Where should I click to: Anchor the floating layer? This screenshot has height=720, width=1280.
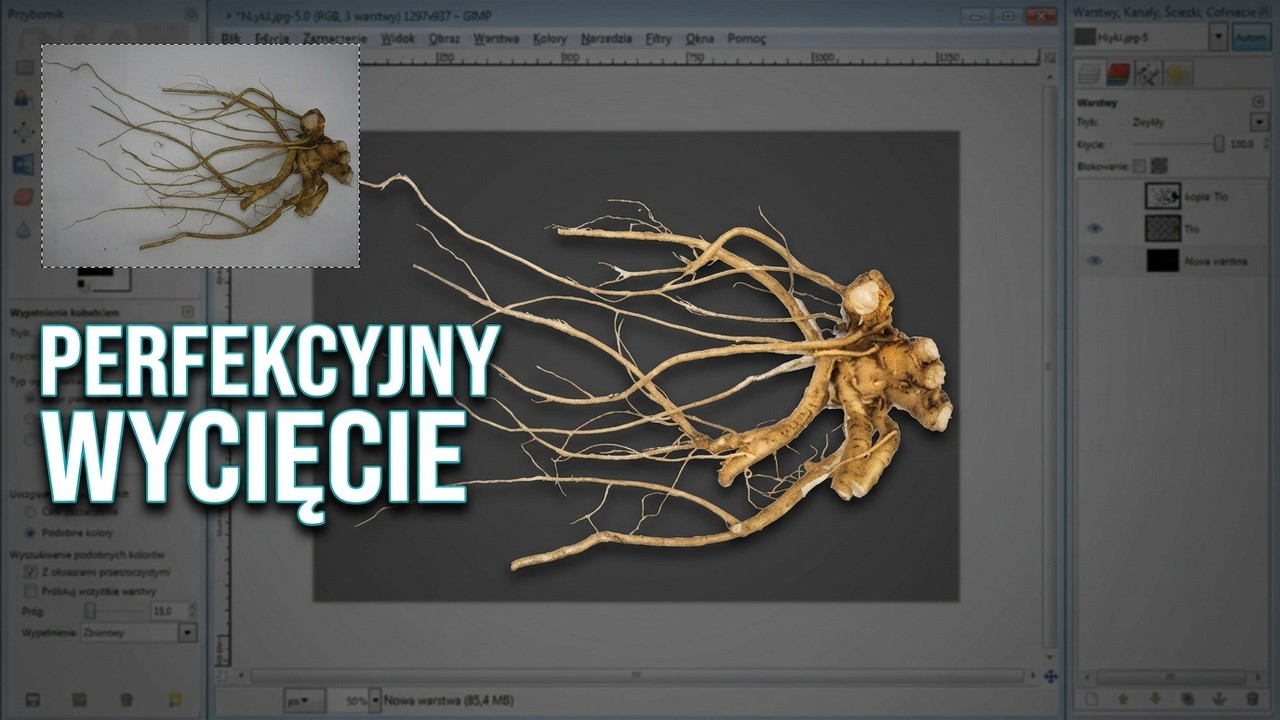[1219, 699]
